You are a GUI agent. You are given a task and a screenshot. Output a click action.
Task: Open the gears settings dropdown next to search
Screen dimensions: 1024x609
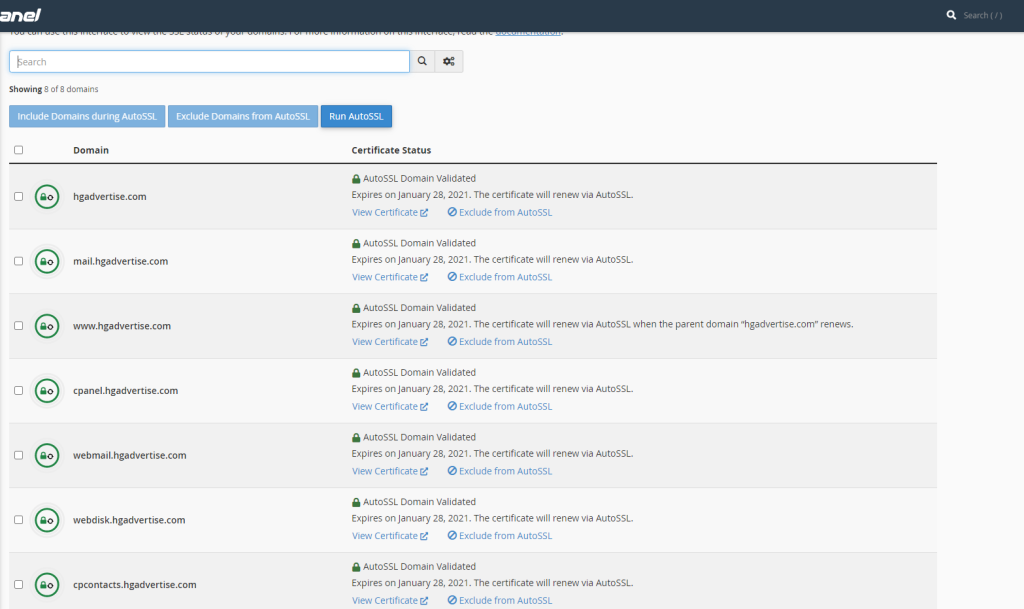[x=449, y=62]
